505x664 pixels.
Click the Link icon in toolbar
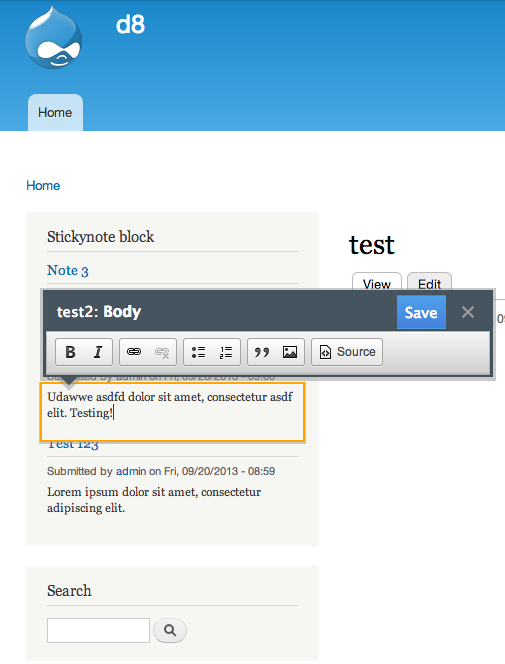pos(134,352)
